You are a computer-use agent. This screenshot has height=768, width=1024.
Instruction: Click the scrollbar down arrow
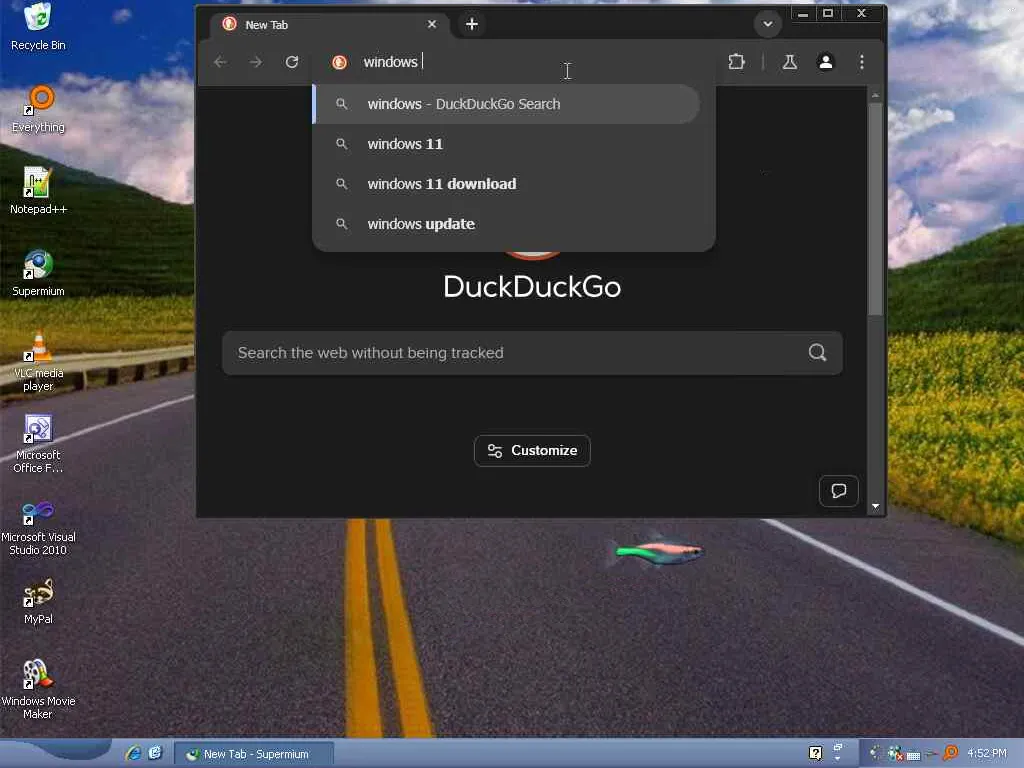[875, 506]
